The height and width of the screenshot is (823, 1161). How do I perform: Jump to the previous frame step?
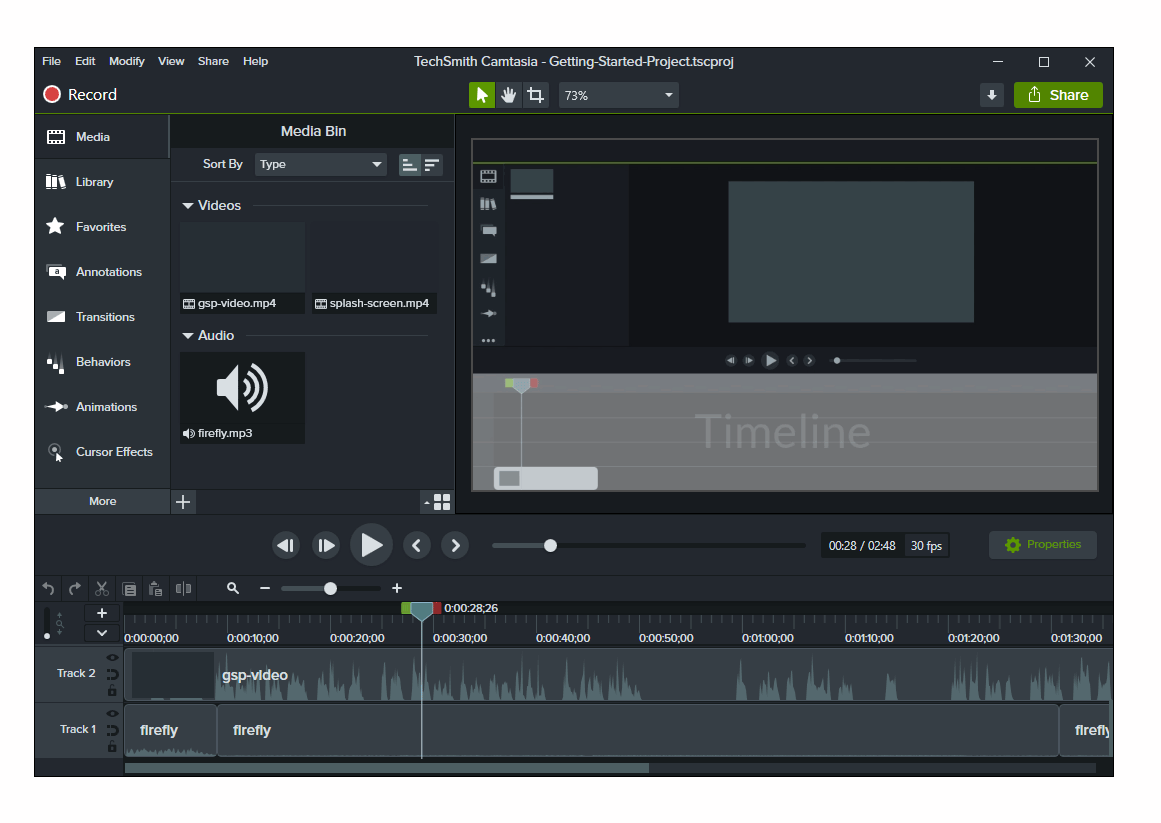286,545
